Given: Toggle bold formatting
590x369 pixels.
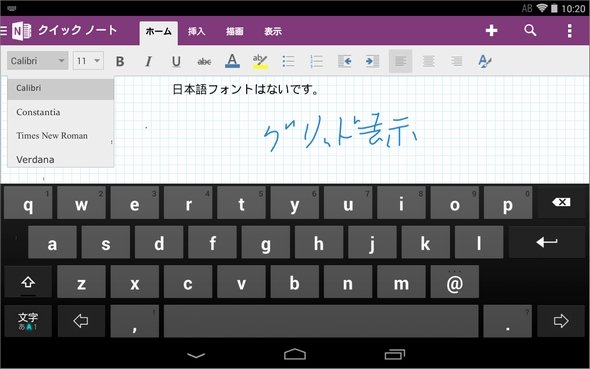Looking at the screenshot, I should click(120, 61).
